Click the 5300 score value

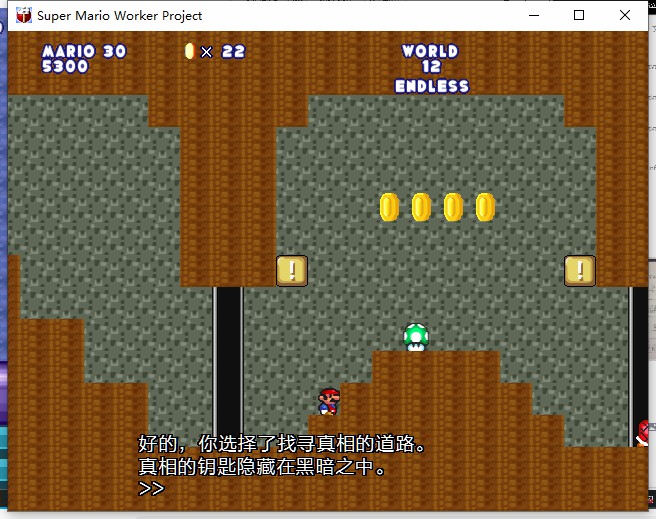click(65, 66)
